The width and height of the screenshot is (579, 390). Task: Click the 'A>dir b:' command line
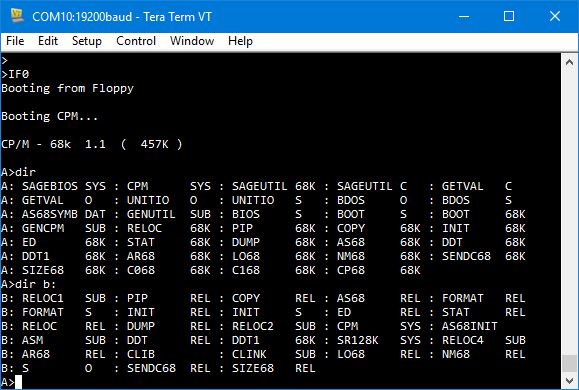(x=29, y=284)
